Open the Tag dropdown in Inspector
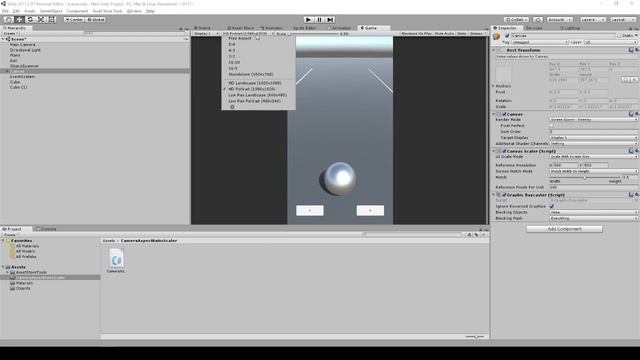Viewport: 640px width, 360px height. click(x=540, y=42)
